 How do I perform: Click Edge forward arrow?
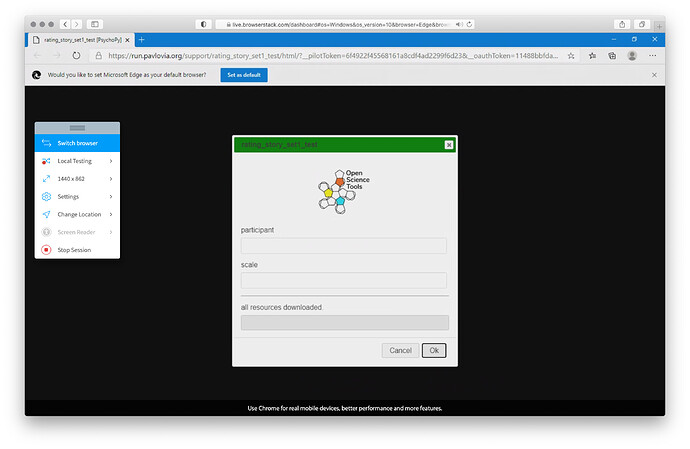pyautogui.click(x=57, y=56)
